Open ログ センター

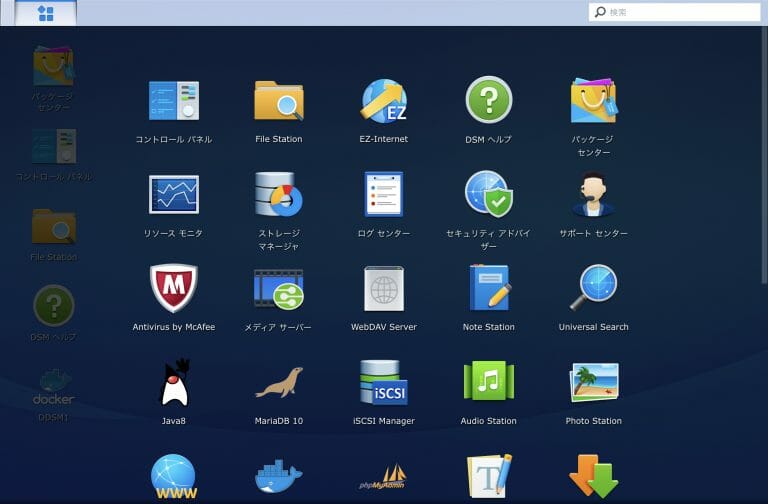[384, 205]
